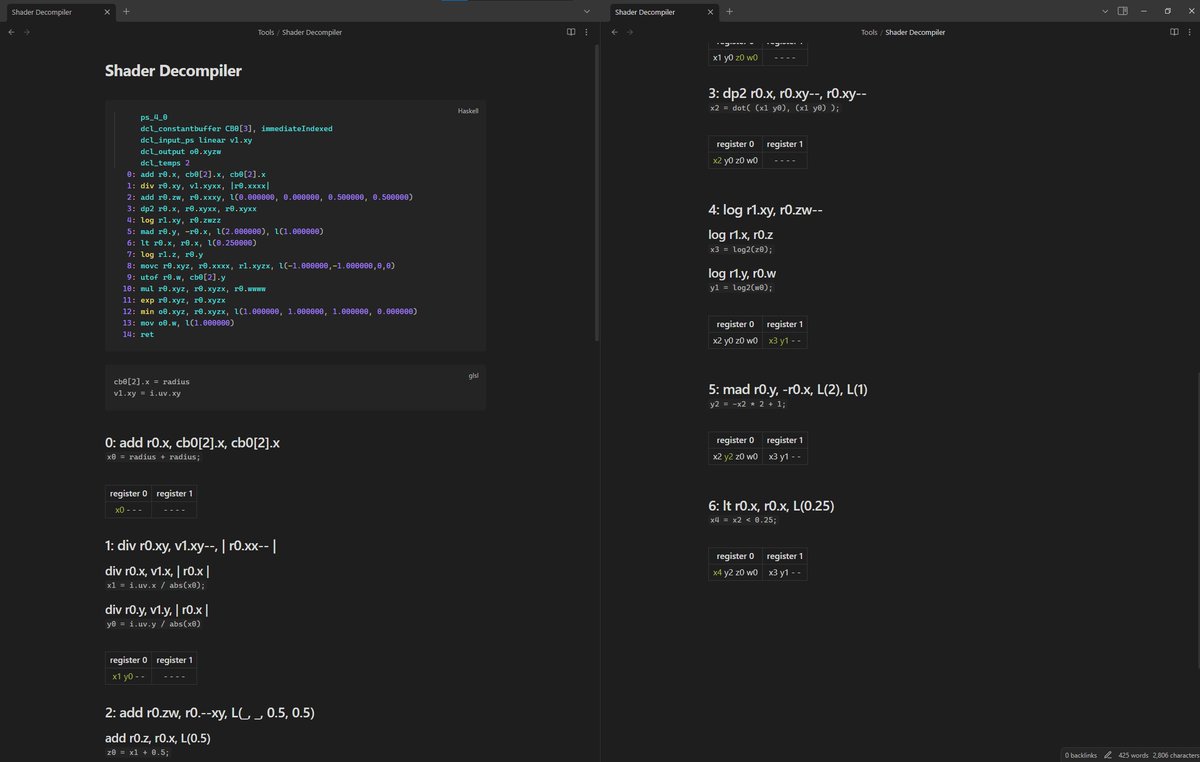The height and width of the screenshot is (762, 1200).
Task: Click heading '6: lt r0.x, r0.x, L(0.25)'
Action: [x=771, y=506]
